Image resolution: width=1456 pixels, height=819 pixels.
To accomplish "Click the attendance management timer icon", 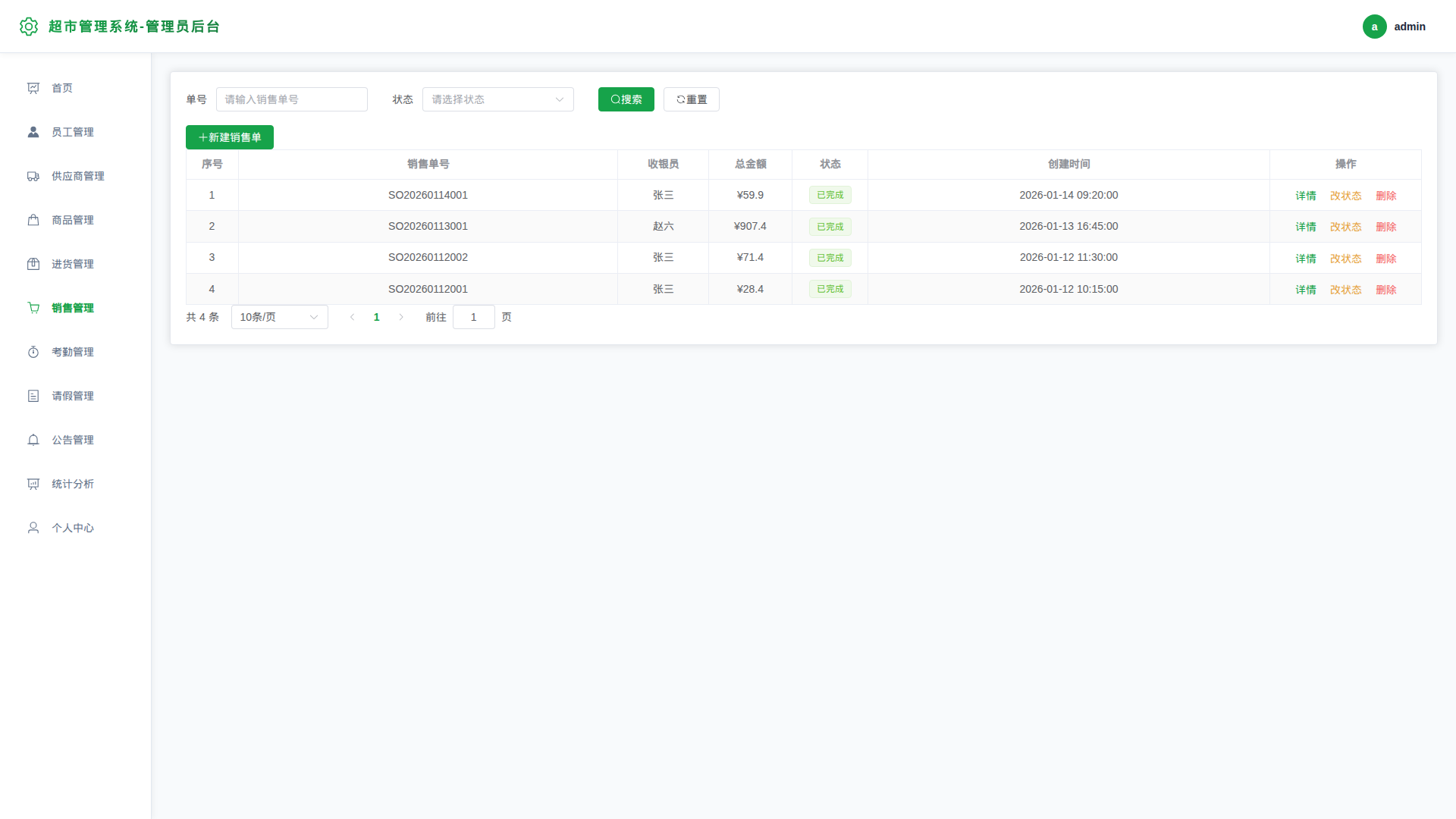I will click(x=33, y=352).
